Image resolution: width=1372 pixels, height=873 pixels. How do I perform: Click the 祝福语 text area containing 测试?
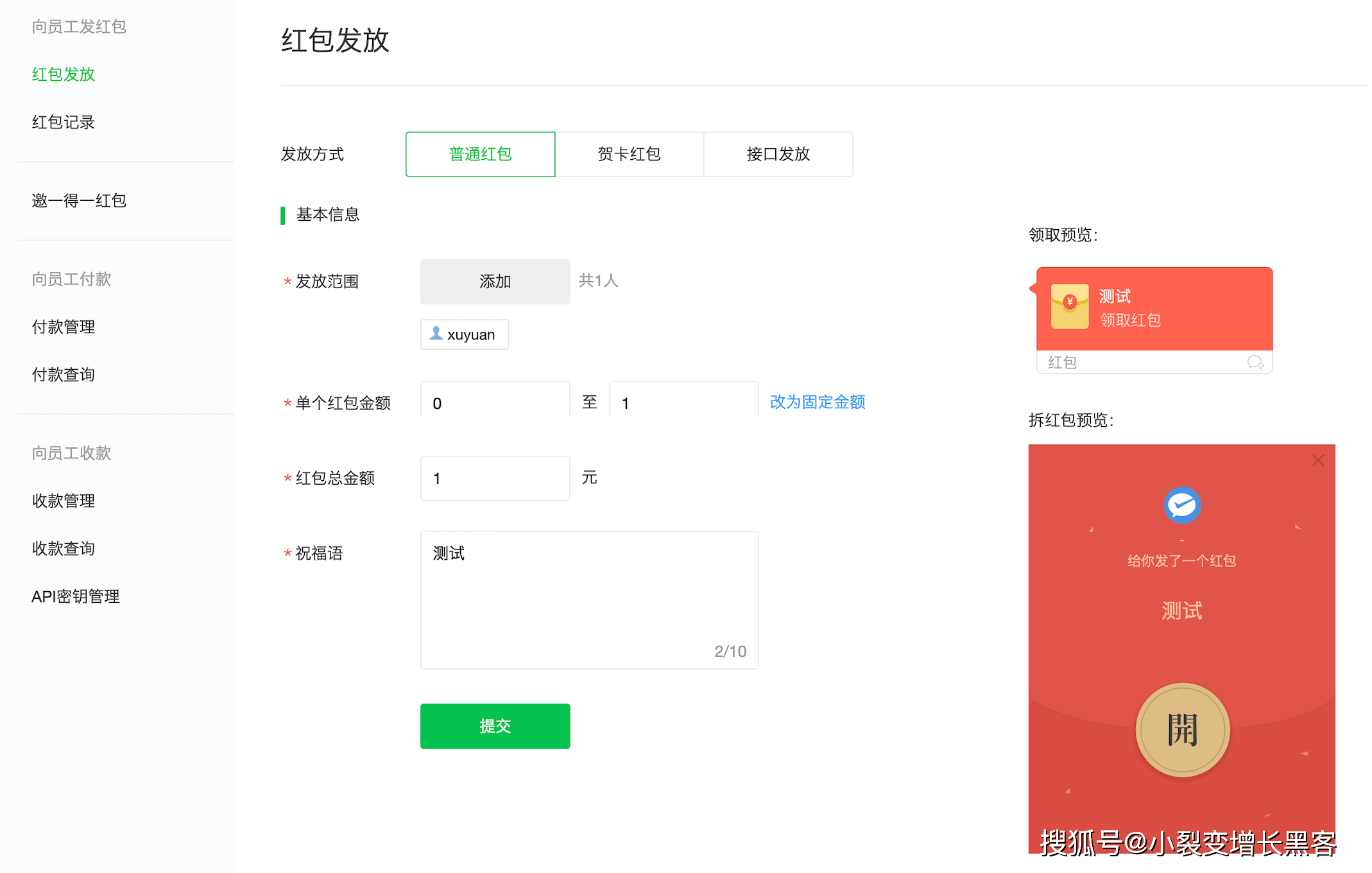click(x=588, y=597)
